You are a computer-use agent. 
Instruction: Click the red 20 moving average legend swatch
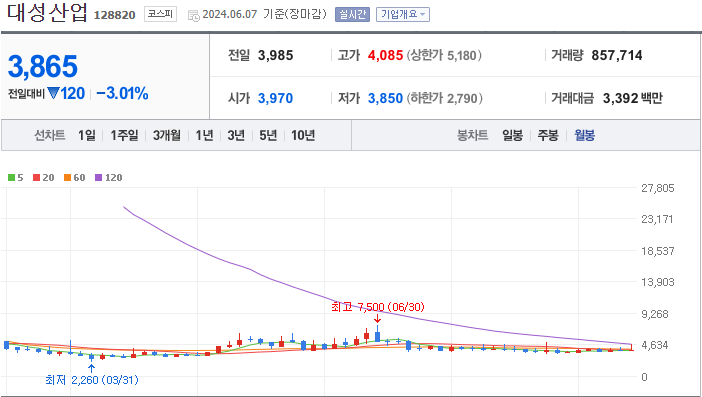pos(37,178)
